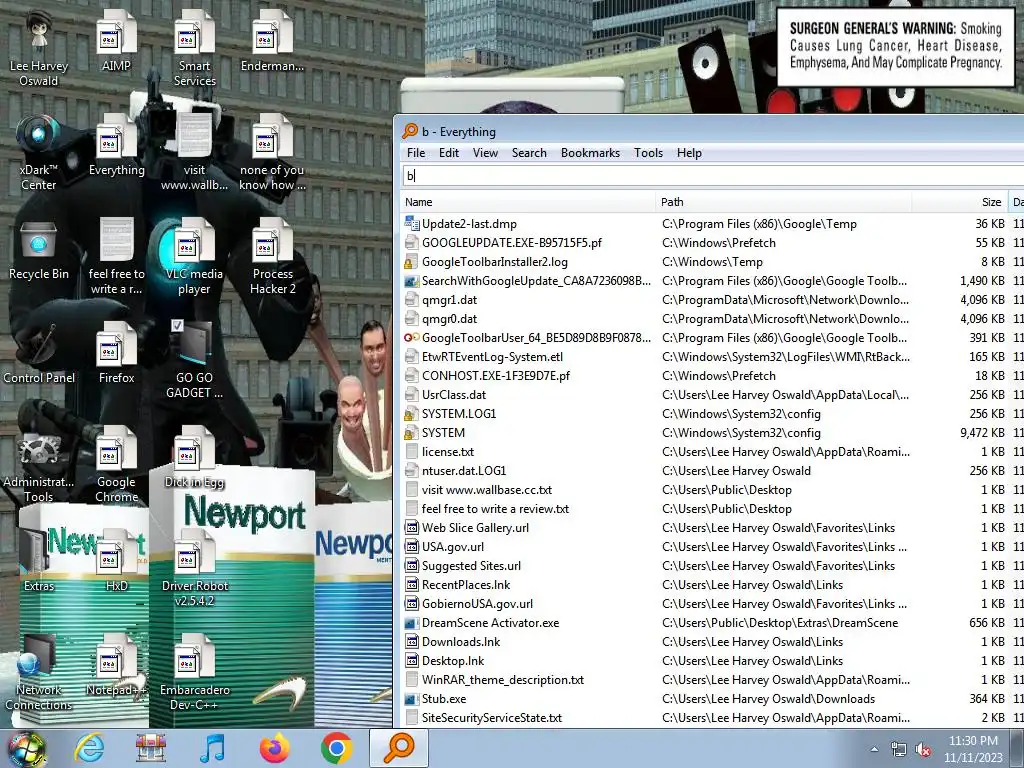
Task: Select GOOGLEUPDATE.EXE-B95715F5.pf result
Action: pyautogui.click(x=712, y=243)
